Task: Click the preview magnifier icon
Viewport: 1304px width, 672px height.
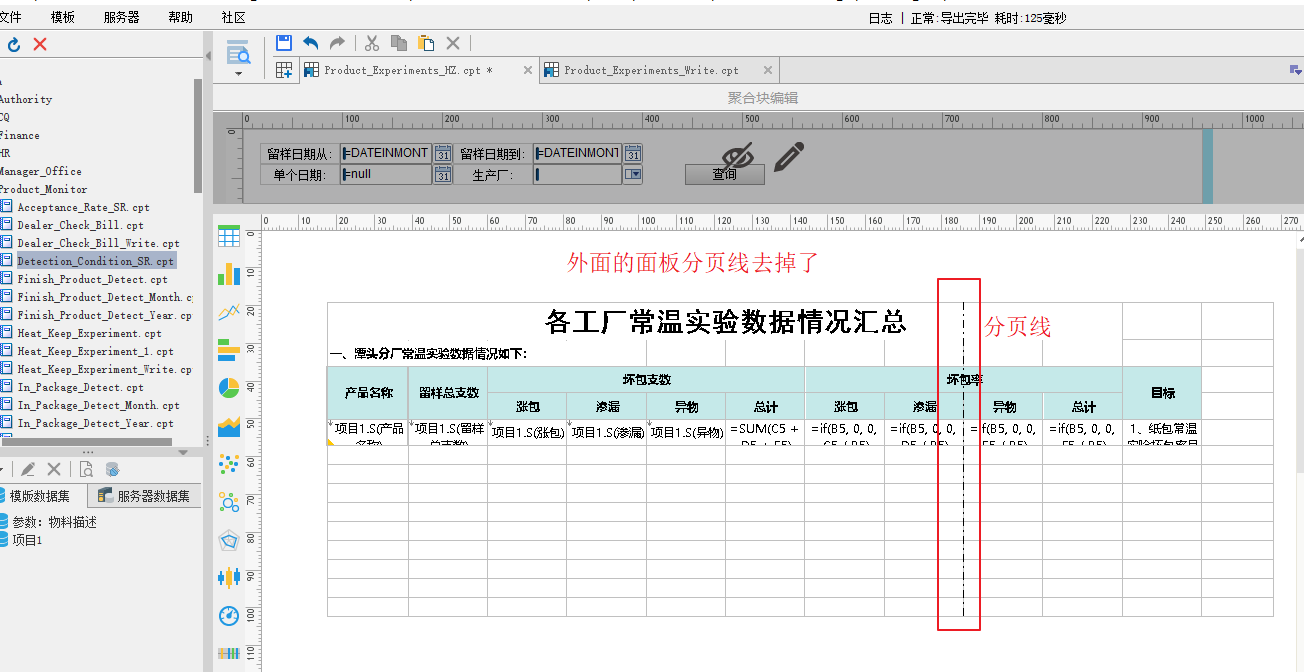Action: coord(238,53)
